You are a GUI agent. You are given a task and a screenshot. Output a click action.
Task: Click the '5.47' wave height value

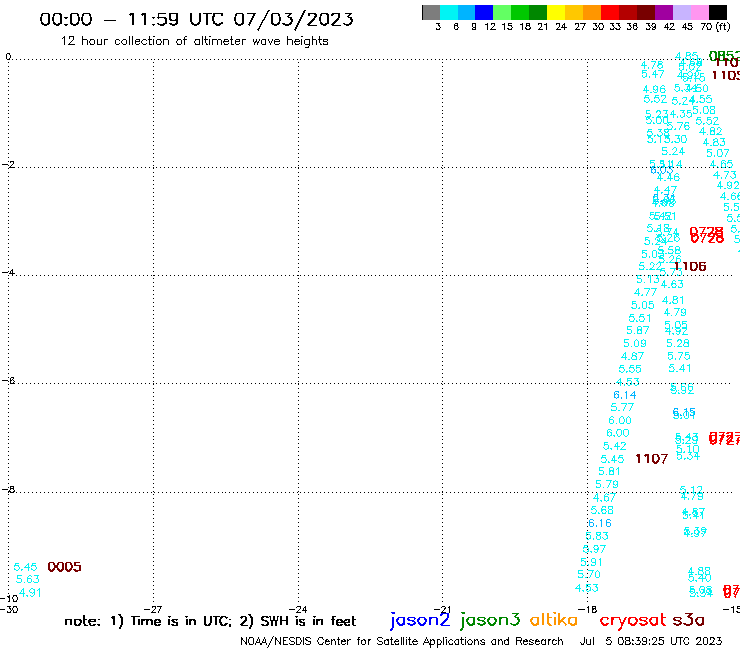(653, 74)
